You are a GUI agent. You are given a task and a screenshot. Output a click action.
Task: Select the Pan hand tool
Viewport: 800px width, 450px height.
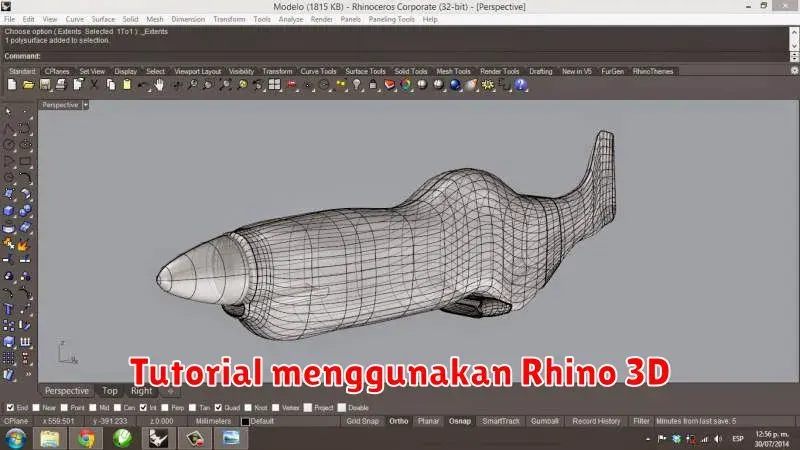160,85
